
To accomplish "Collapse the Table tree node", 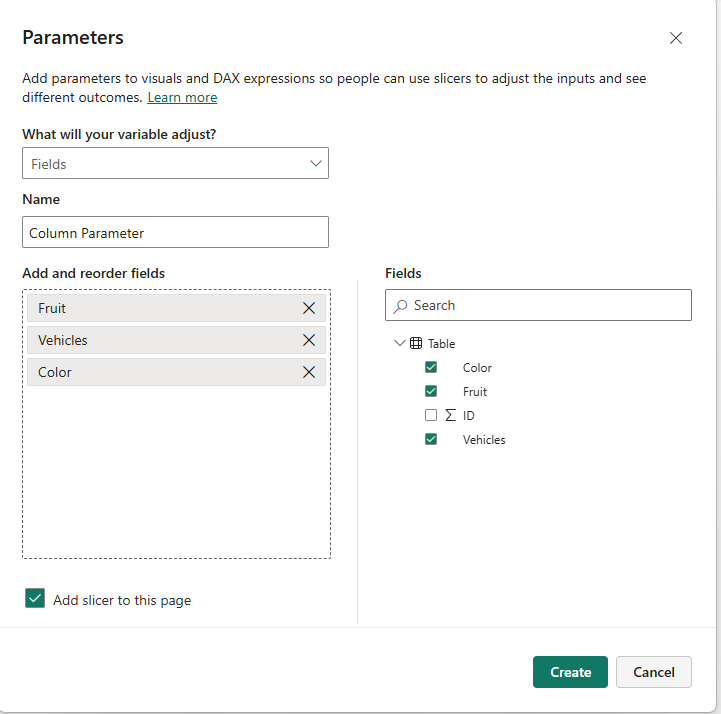I will [x=400, y=343].
